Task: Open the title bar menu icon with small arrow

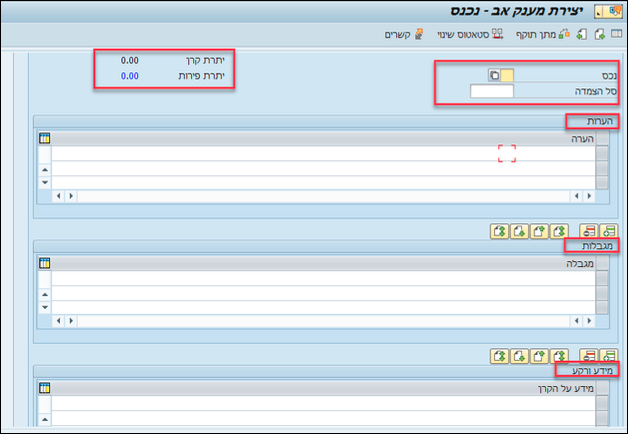Action: click(x=599, y=12)
